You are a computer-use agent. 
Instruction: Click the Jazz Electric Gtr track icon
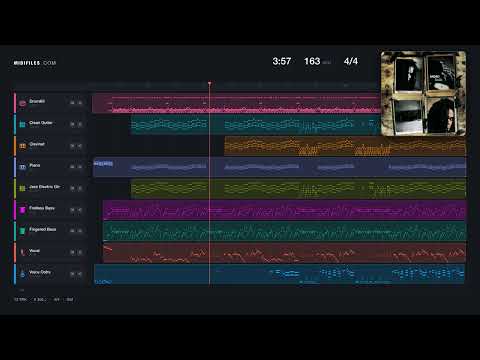(23, 188)
